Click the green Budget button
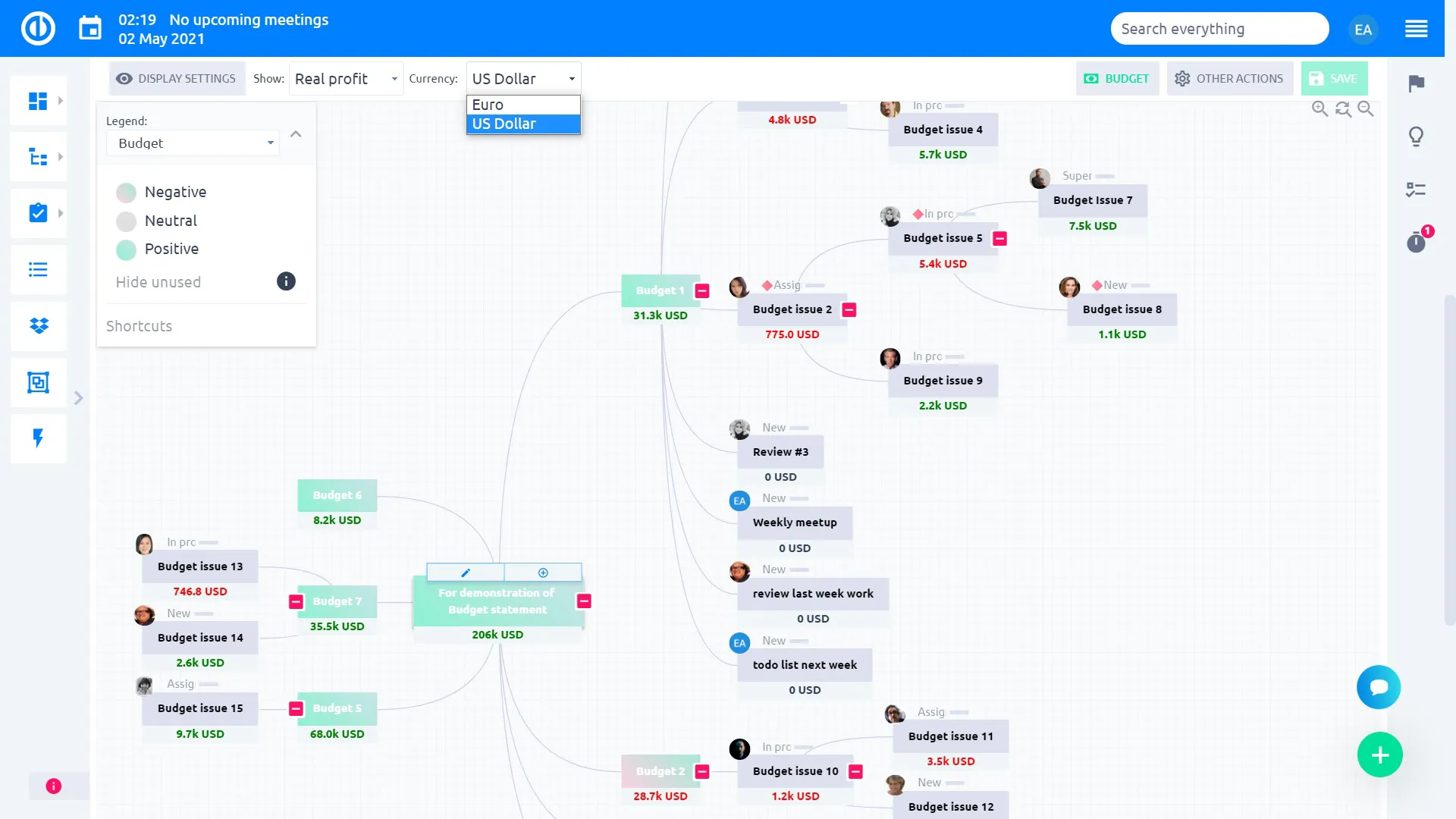 (x=1117, y=79)
